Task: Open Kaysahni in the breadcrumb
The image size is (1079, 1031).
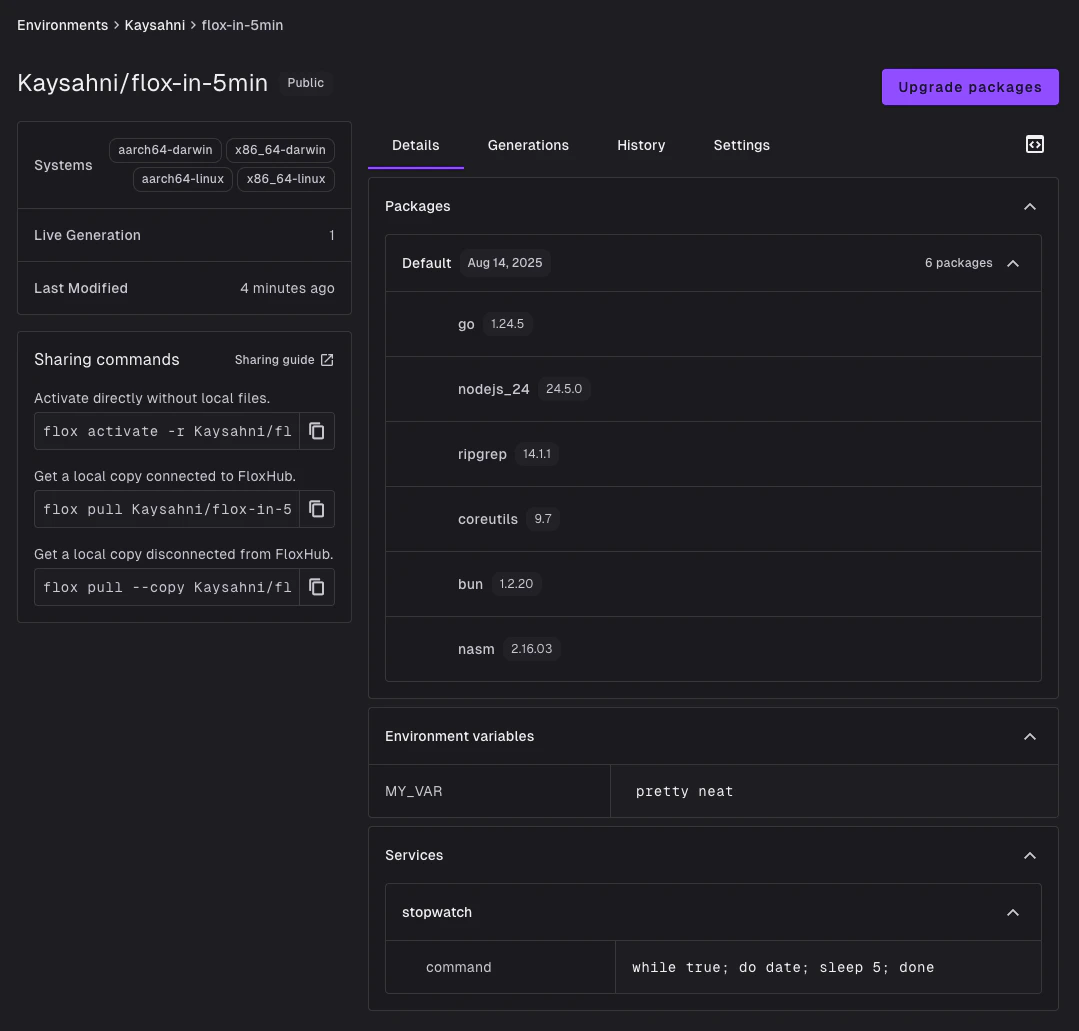Action: [x=155, y=25]
